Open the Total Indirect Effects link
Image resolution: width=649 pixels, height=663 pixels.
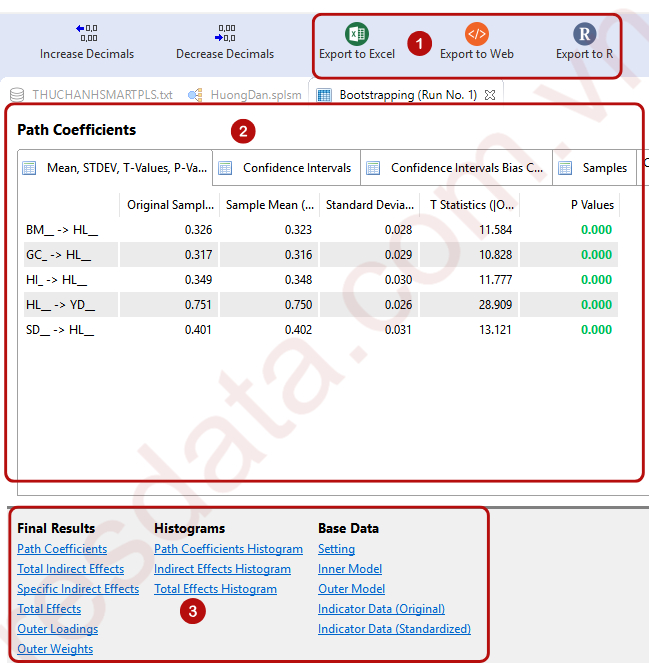coord(71,569)
